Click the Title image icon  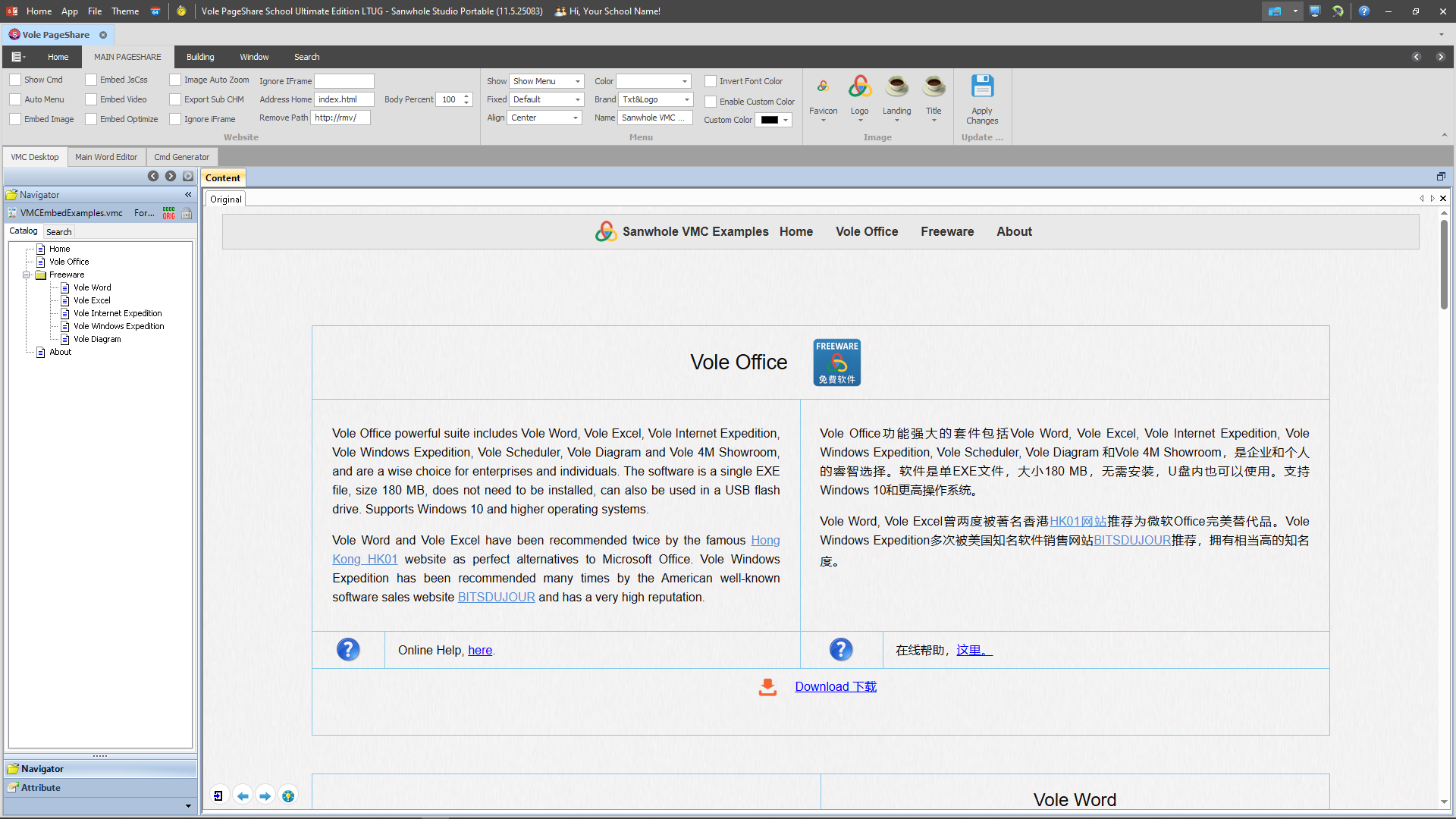(x=934, y=87)
